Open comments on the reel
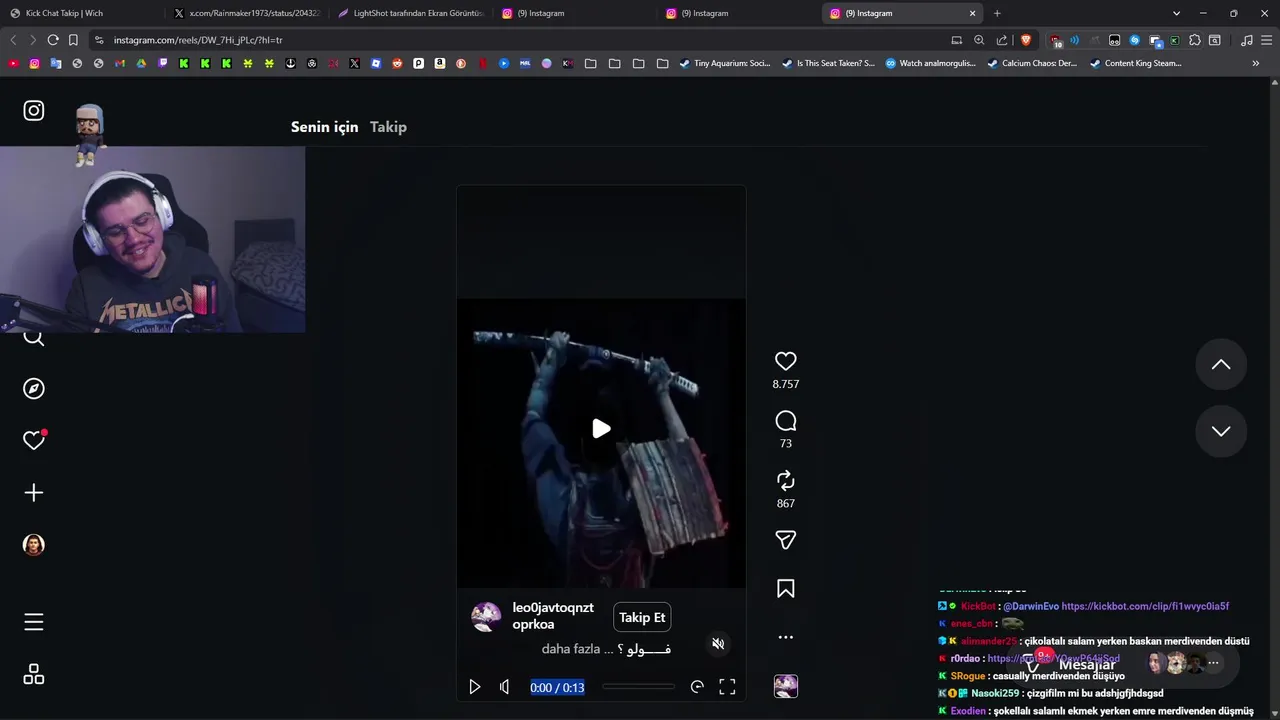The image size is (1280, 720). (786, 421)
